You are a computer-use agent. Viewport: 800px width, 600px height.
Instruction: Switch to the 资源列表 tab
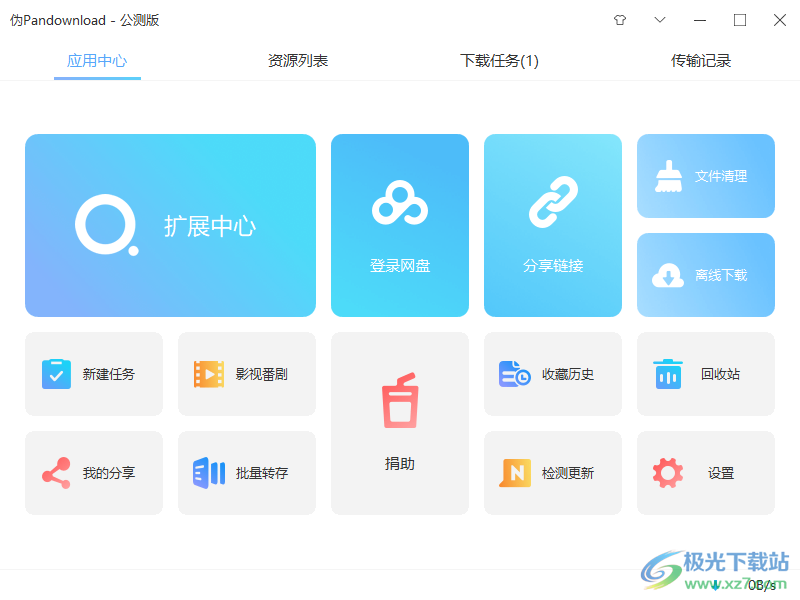(297, 60)
